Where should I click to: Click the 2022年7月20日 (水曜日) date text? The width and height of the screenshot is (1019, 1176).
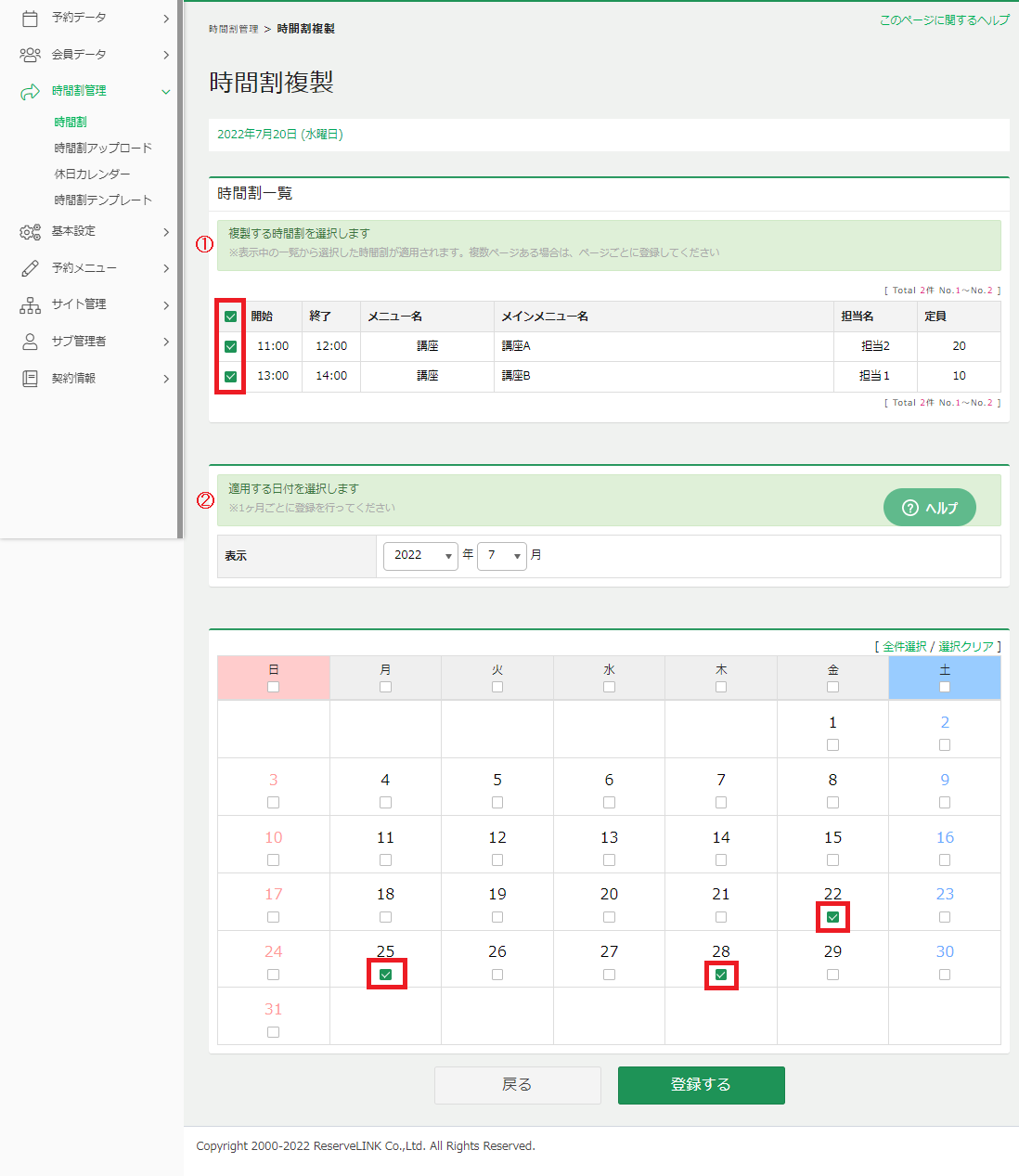tap(280, 135)
